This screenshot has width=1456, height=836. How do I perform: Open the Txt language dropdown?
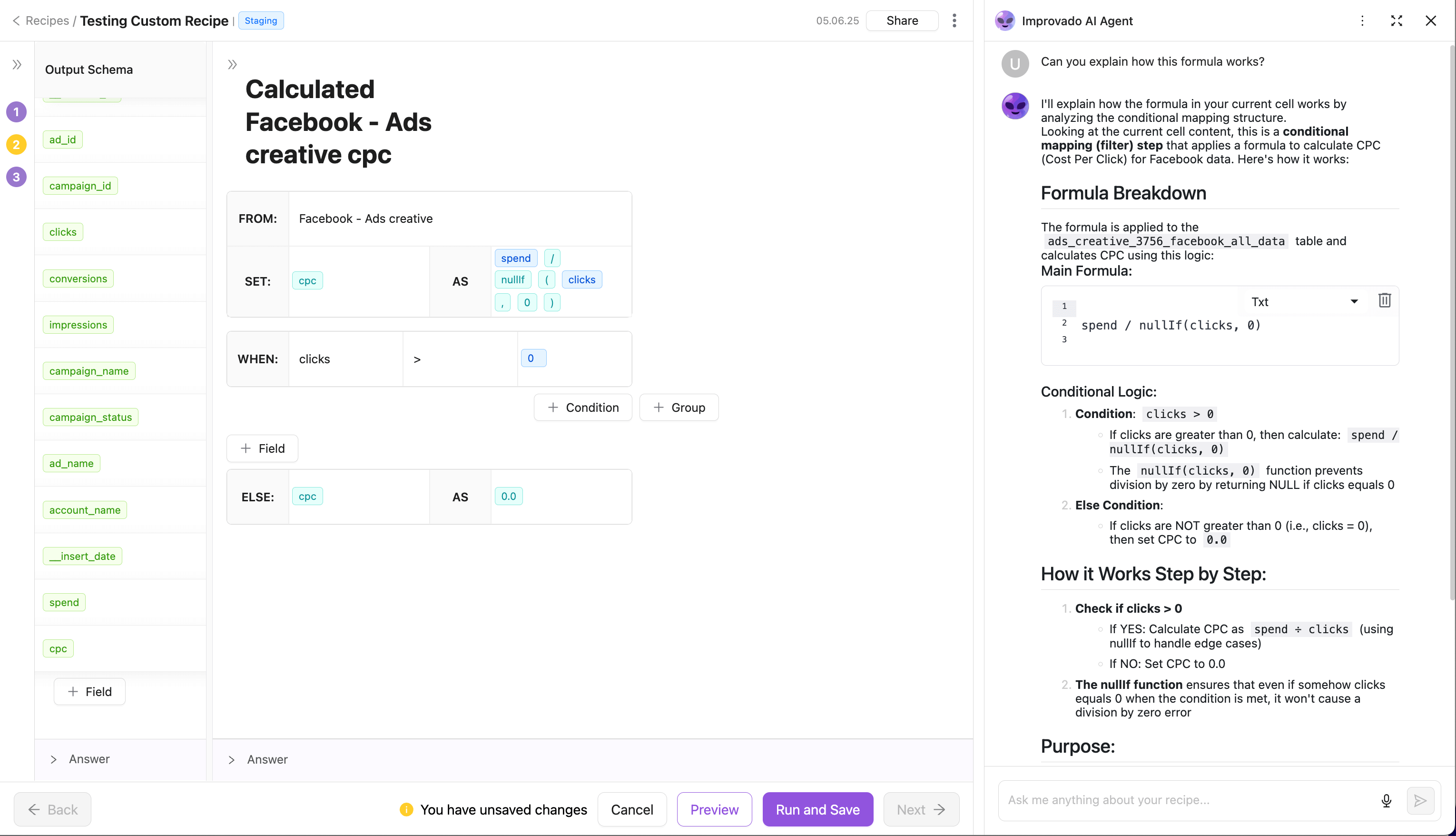point(1304,301)
